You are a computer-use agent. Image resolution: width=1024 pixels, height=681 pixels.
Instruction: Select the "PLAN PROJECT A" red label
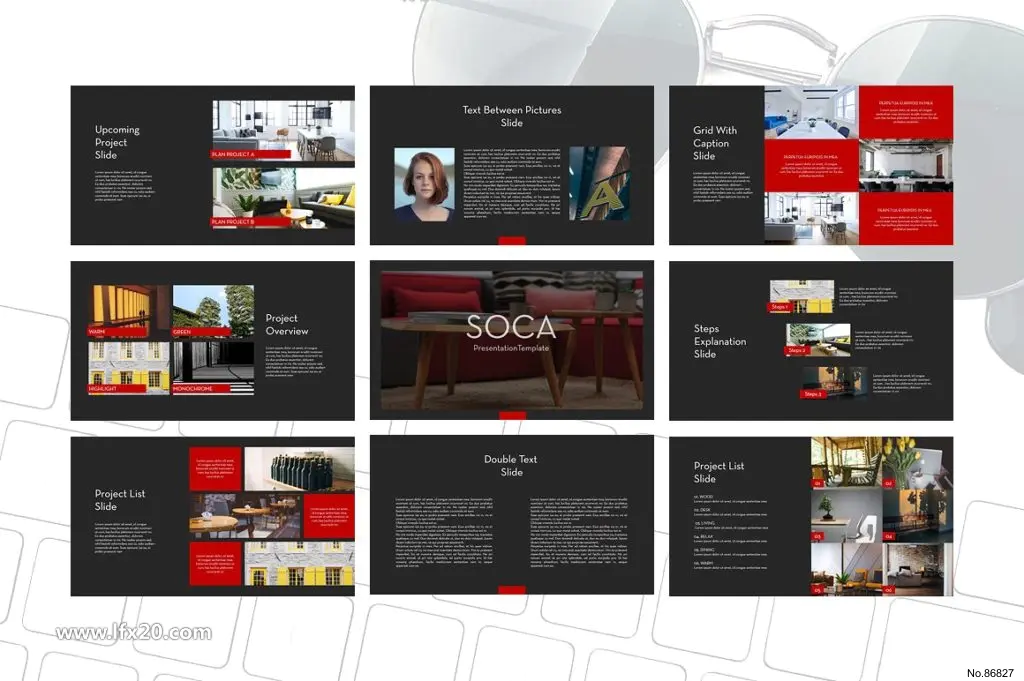251,154
